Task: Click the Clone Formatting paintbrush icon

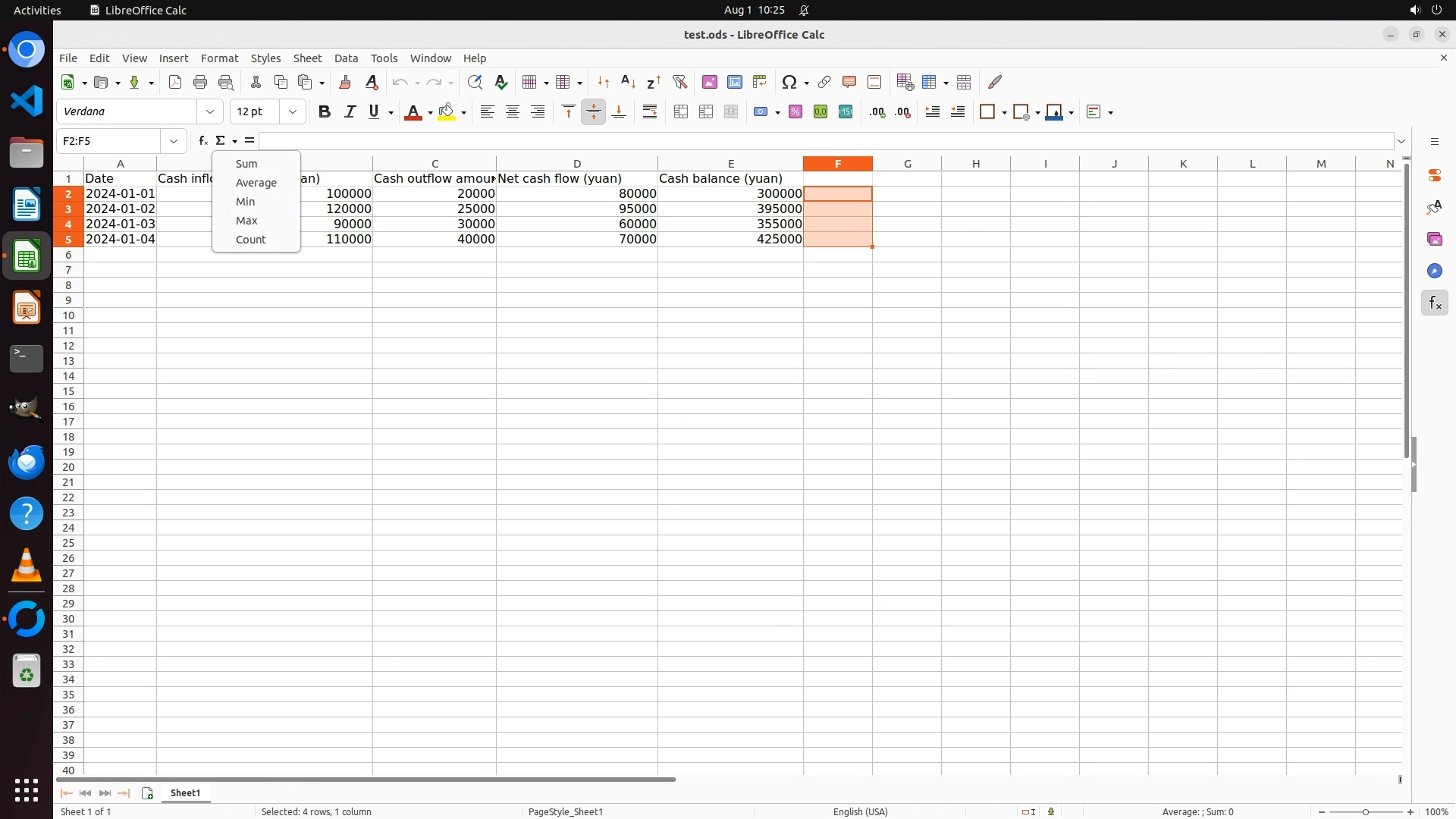Action: (x=345, y=82)
